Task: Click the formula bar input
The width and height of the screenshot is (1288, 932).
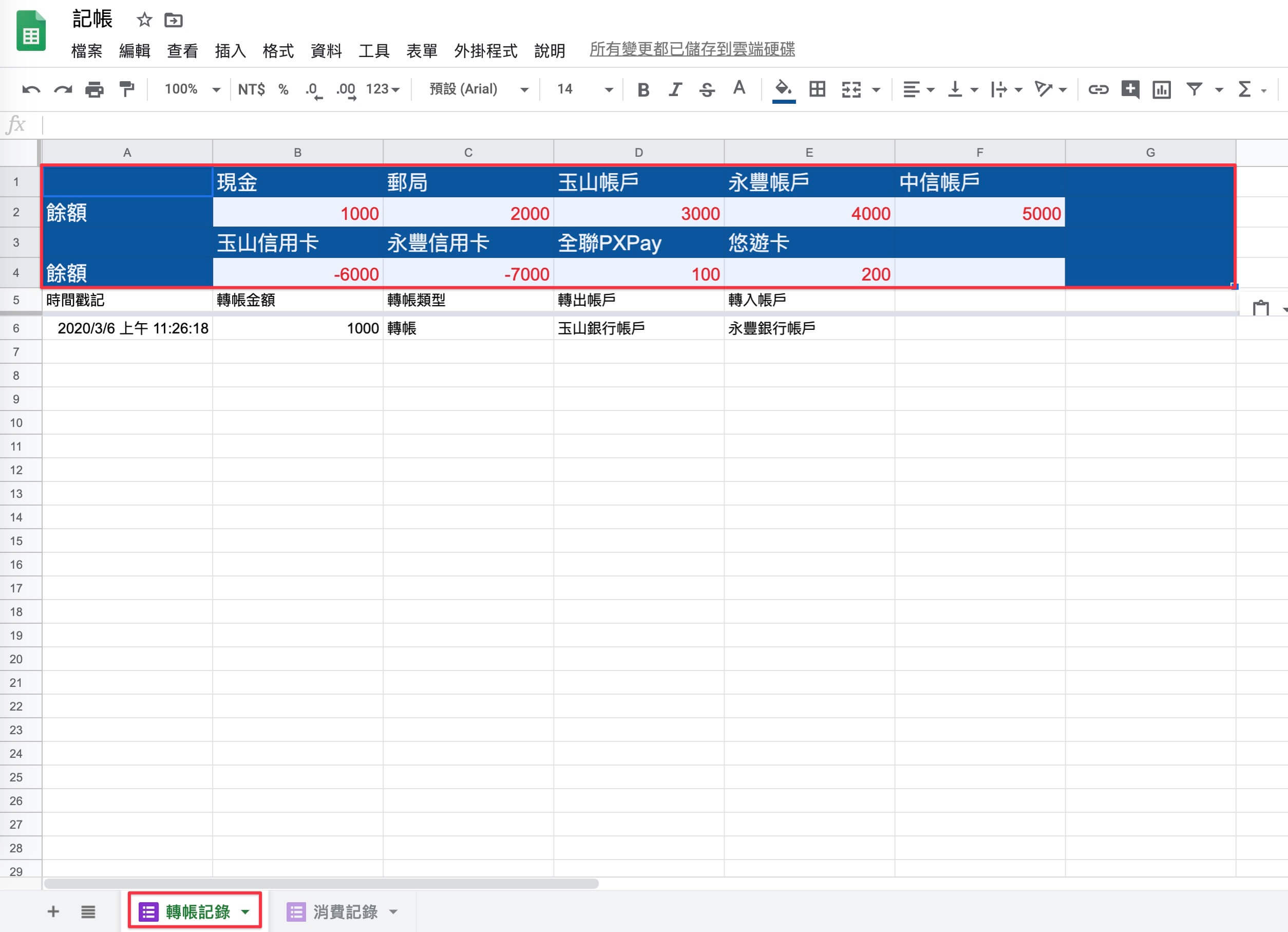Action: click(665, 124)
